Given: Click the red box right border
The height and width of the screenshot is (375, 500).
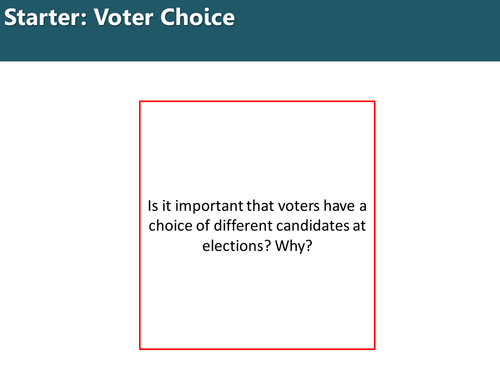Looking at the screenshot, I should (375, 225).
